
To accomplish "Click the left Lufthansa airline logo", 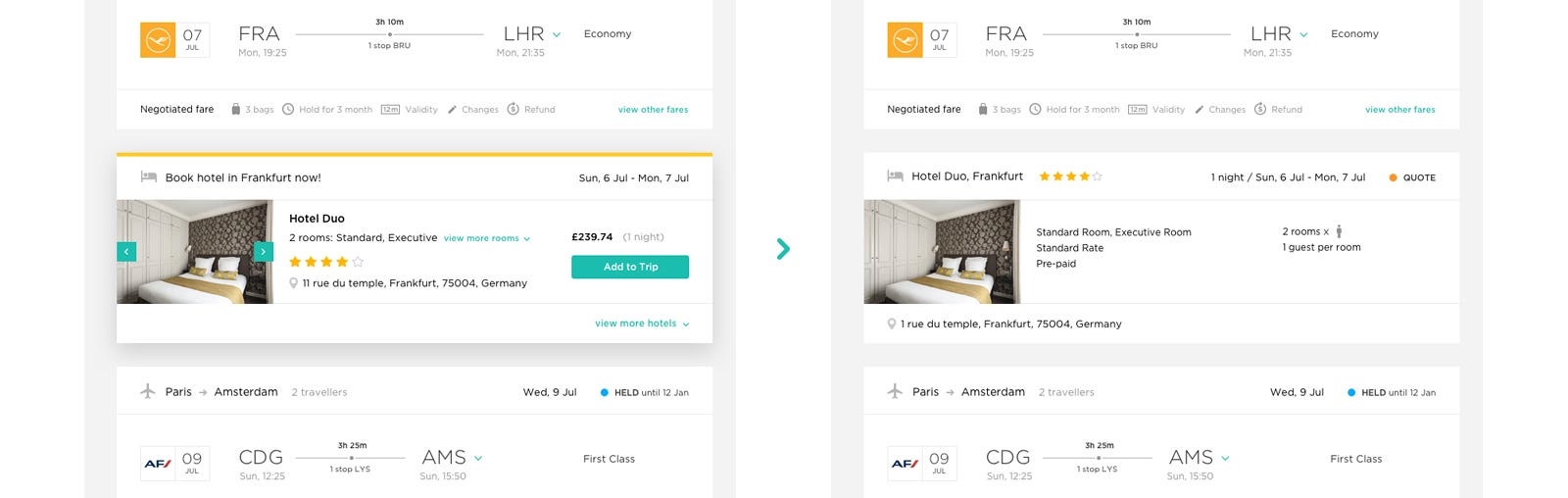I will [x=158, y=40].
